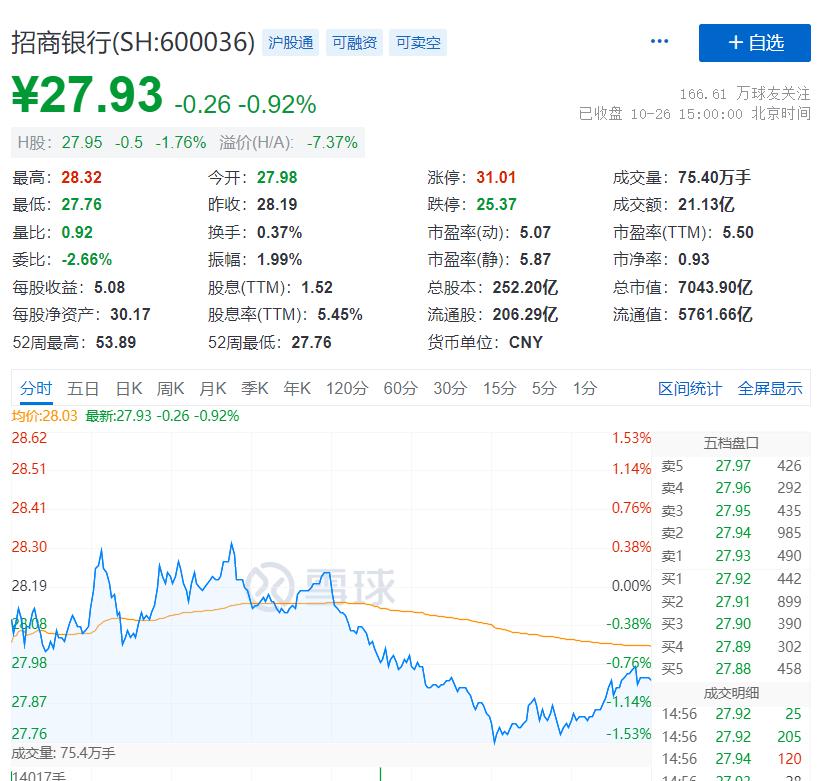Select the 买3 order row 27.90
This screenshot has height=781, width=825.
[x=731, y=624]
